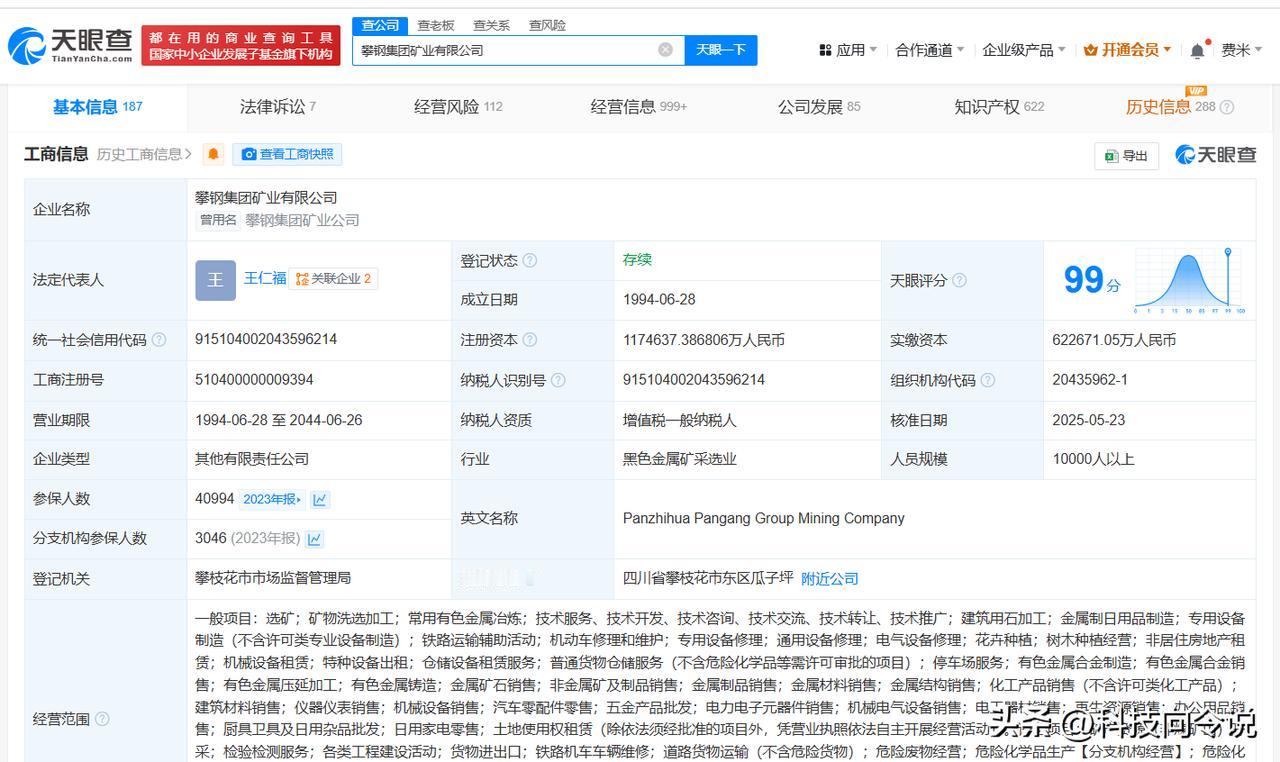Switch to the 法律诉讼 tab
This screenshot has height=762, width=1280.
click(x=278, y=107)
